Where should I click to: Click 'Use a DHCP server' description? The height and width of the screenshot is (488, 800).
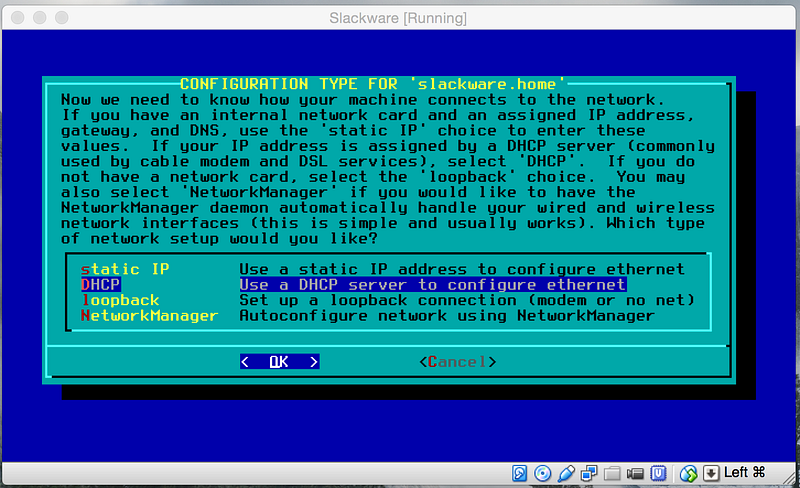433,284
